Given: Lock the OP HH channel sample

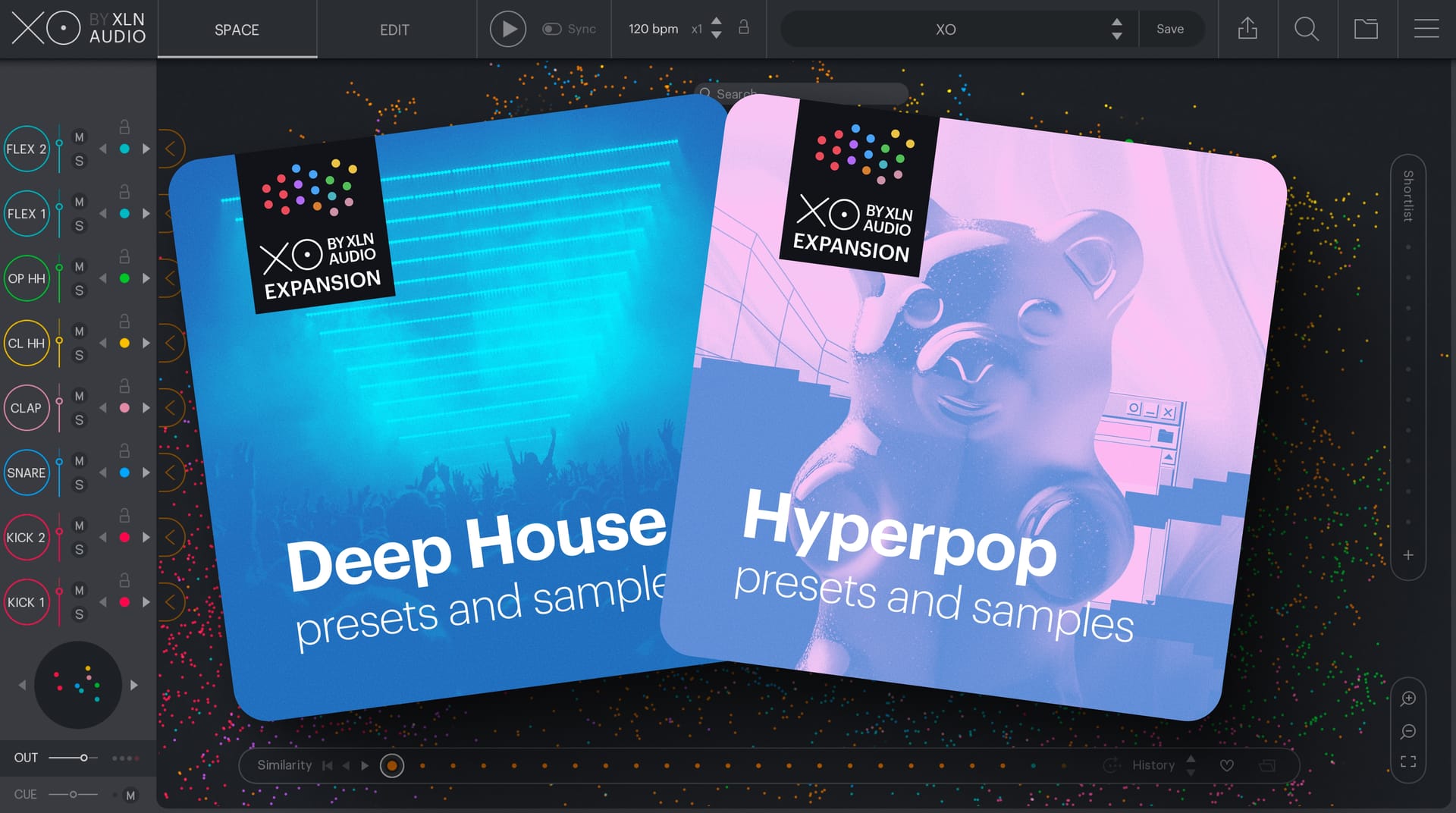Looking at the screenshot, I should click(124, 256).
